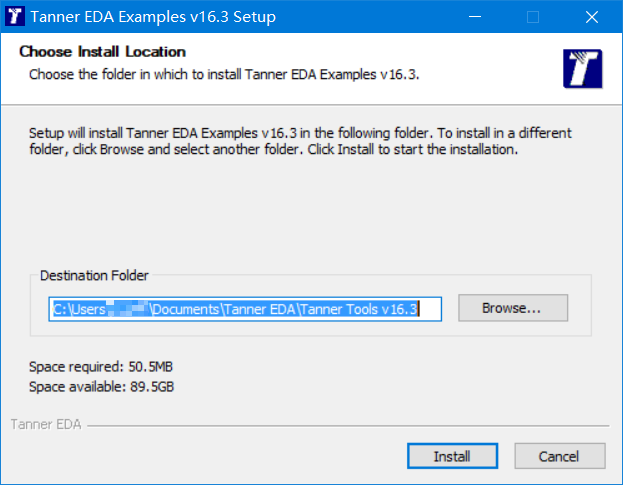The height and width of the screenshot is (485, 623).
Task: Cancel the setup wizard
Action: point(559,456)
